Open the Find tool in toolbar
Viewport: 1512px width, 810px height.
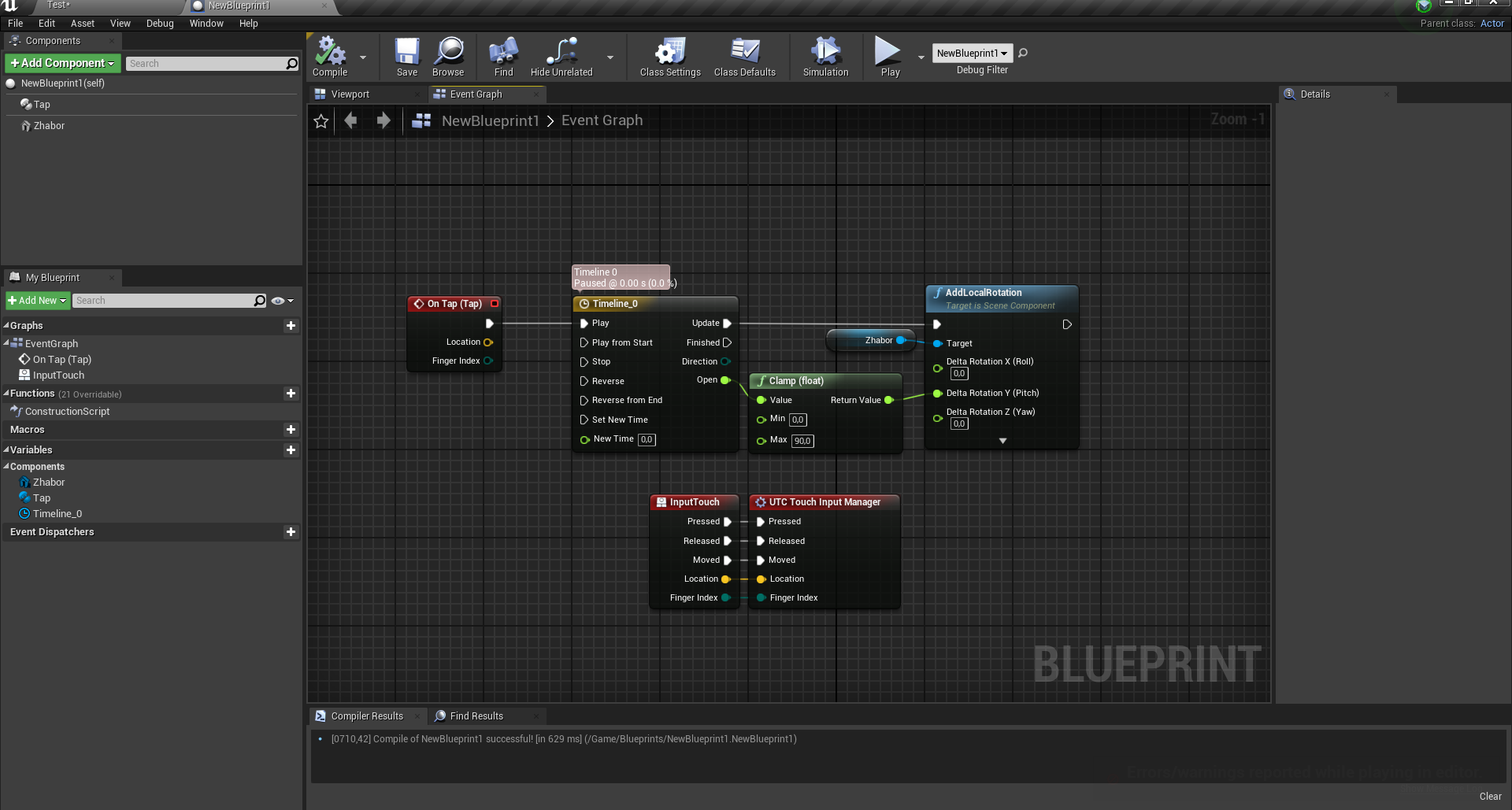click(x=504, y=57)
